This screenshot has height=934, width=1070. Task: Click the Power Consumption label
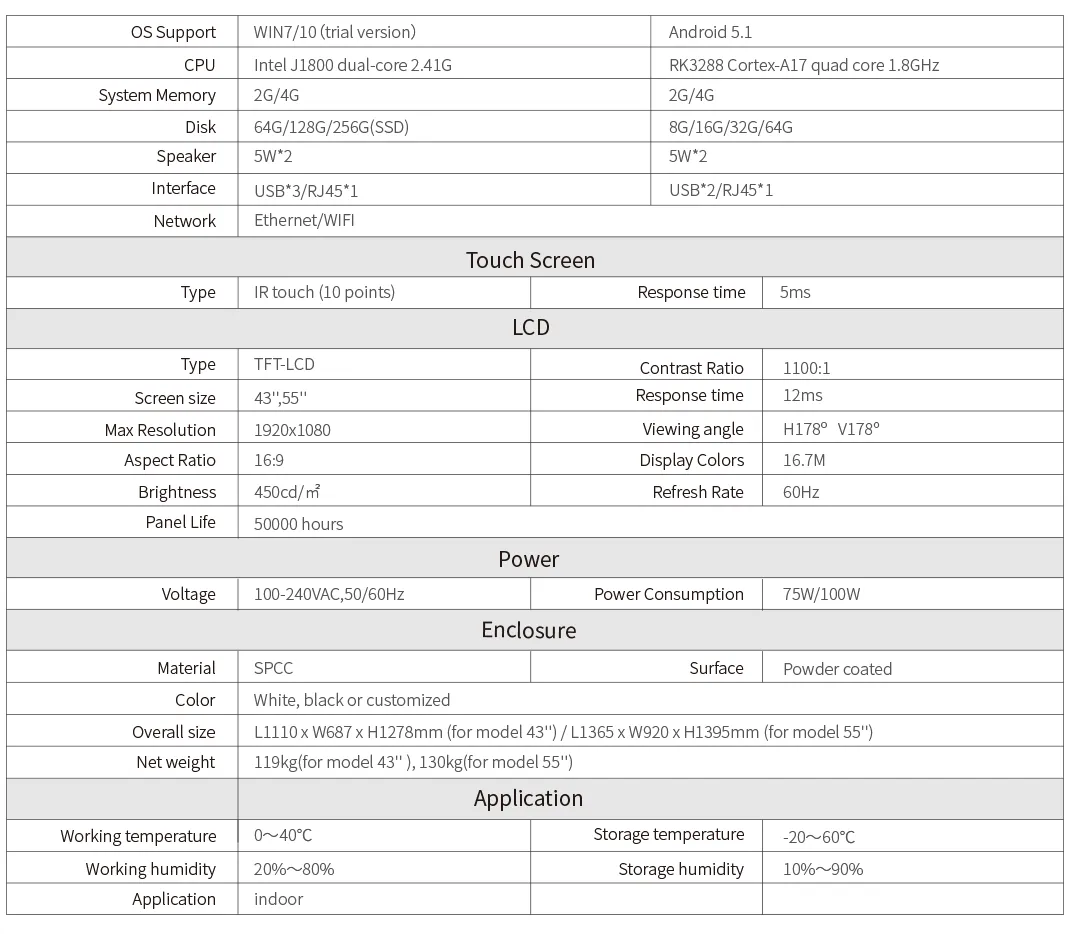669,594
